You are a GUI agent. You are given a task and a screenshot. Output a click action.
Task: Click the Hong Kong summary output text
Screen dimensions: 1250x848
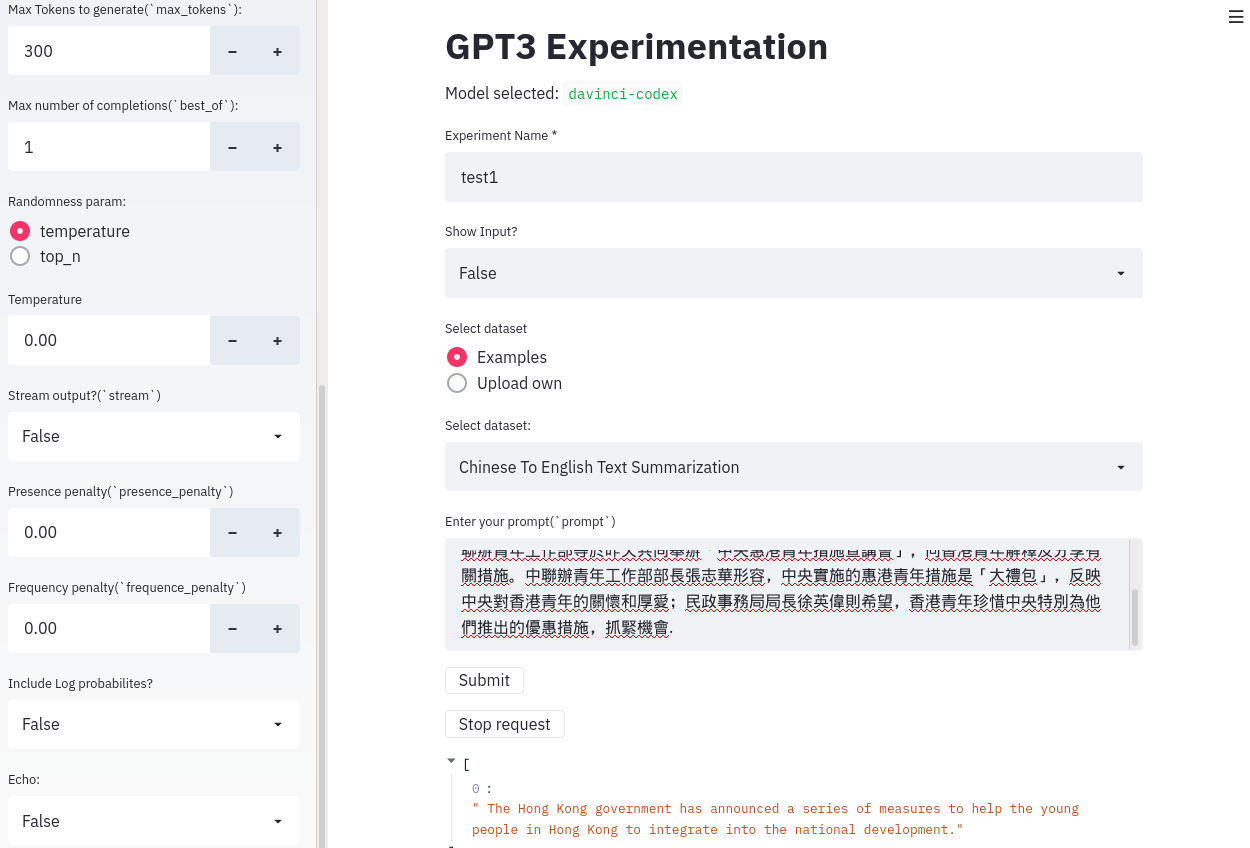coord(775,819)
